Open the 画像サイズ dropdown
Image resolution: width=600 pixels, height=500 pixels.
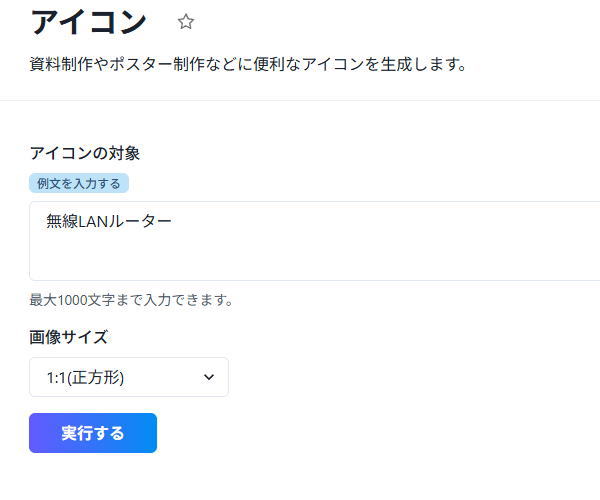[x=129, y=377]
